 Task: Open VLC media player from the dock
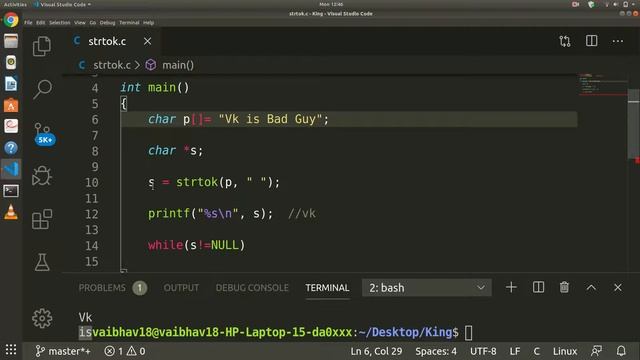pos(11,212)
